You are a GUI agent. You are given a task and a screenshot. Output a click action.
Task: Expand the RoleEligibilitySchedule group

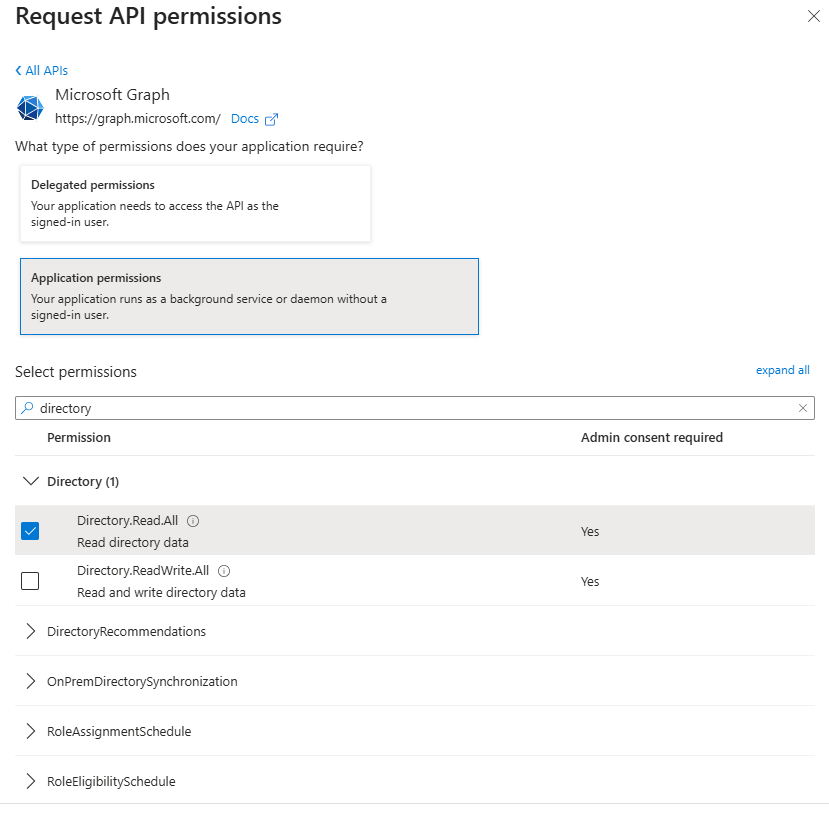[x=30, y=781]
